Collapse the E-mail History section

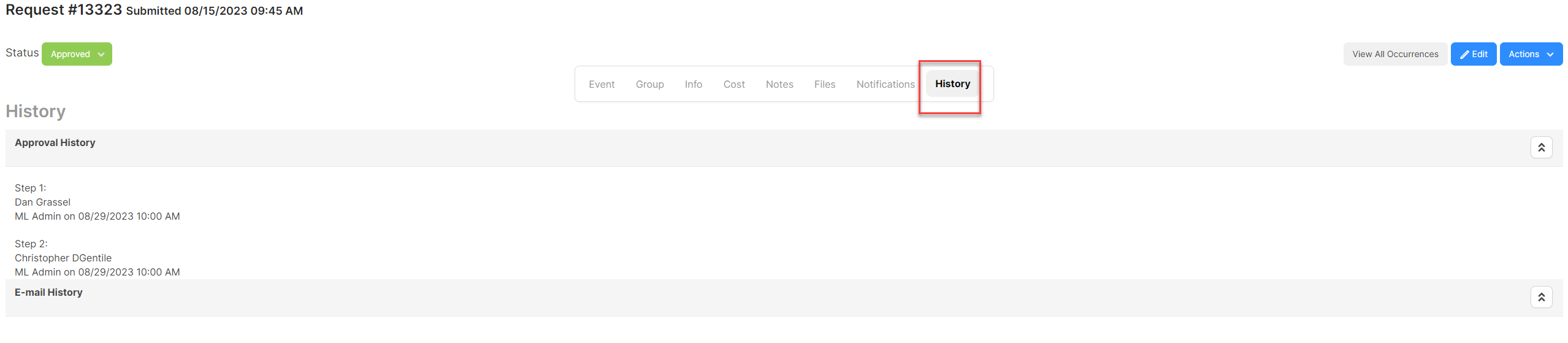(x=1541, y=297)
